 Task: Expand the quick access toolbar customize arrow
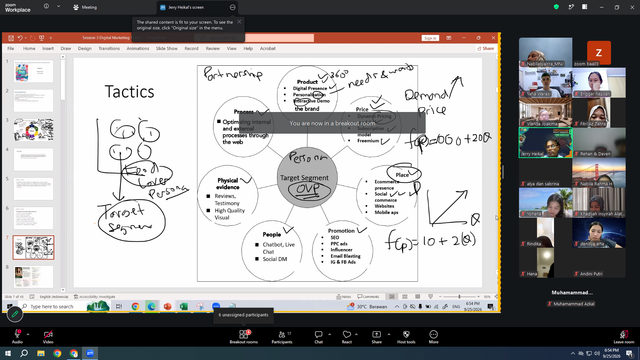pyautogui.click(x=51, y=38)
